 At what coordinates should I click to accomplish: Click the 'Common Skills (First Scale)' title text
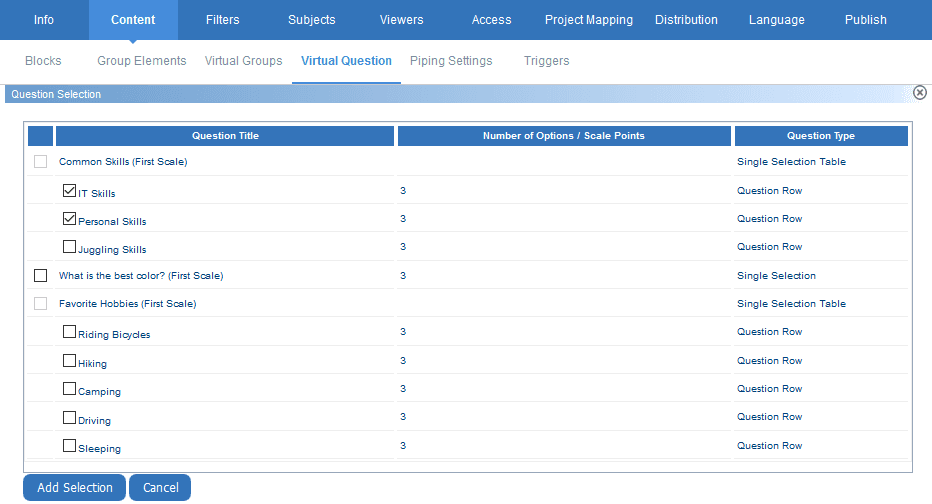click(123, 162)
